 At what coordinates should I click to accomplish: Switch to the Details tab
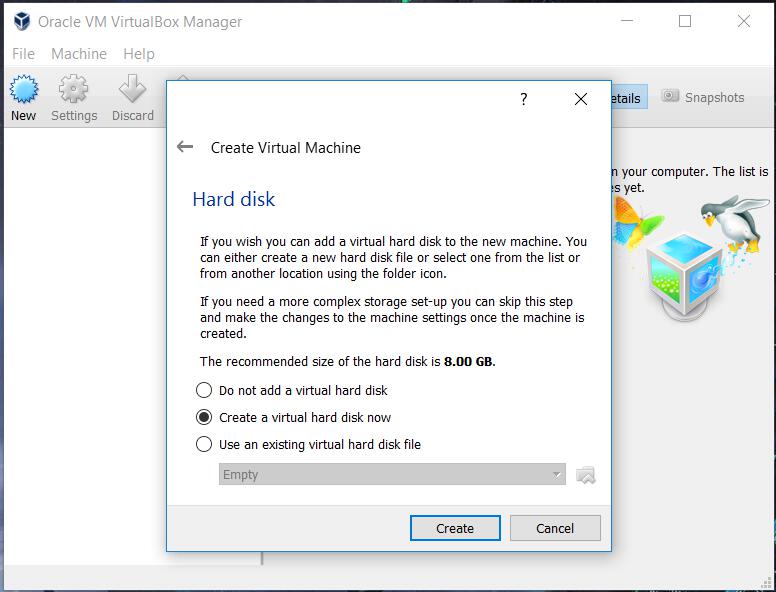click(629, 98)
